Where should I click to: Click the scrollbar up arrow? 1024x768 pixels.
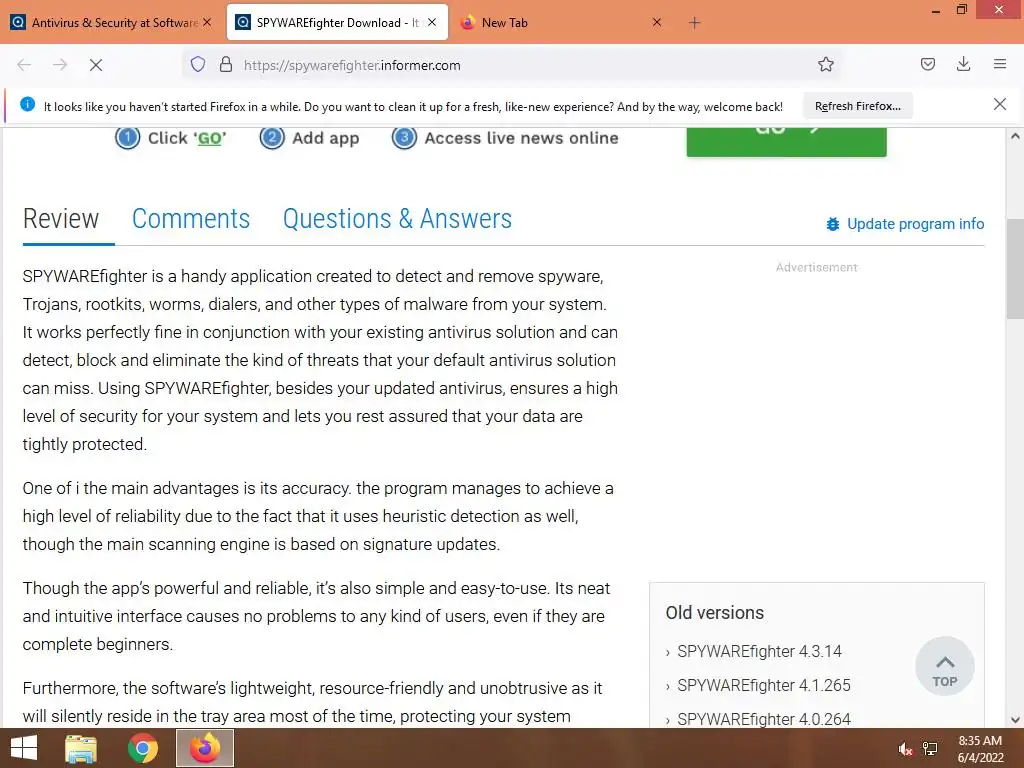pos(1015,136)
